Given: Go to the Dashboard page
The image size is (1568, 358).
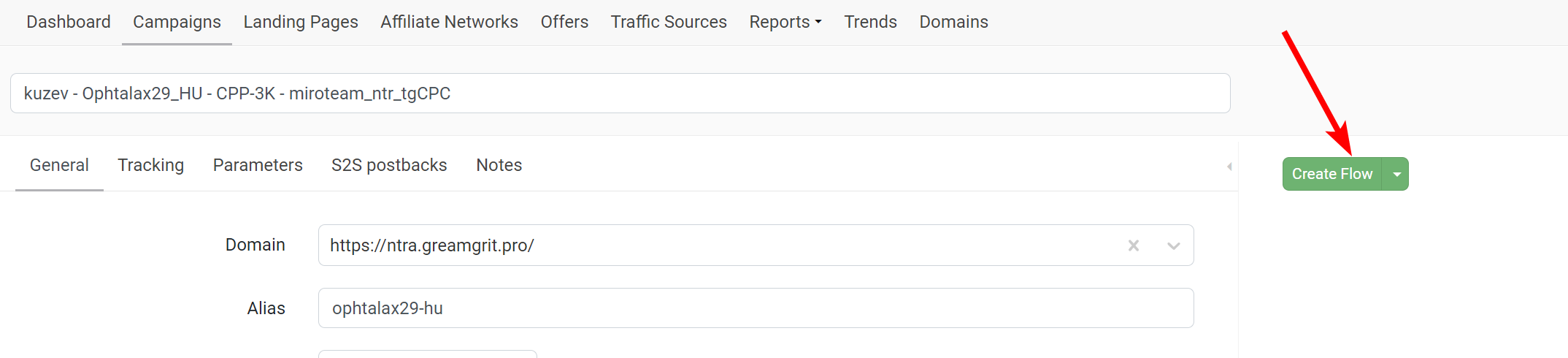Looking at the screenshot, I should pos(69,22).
